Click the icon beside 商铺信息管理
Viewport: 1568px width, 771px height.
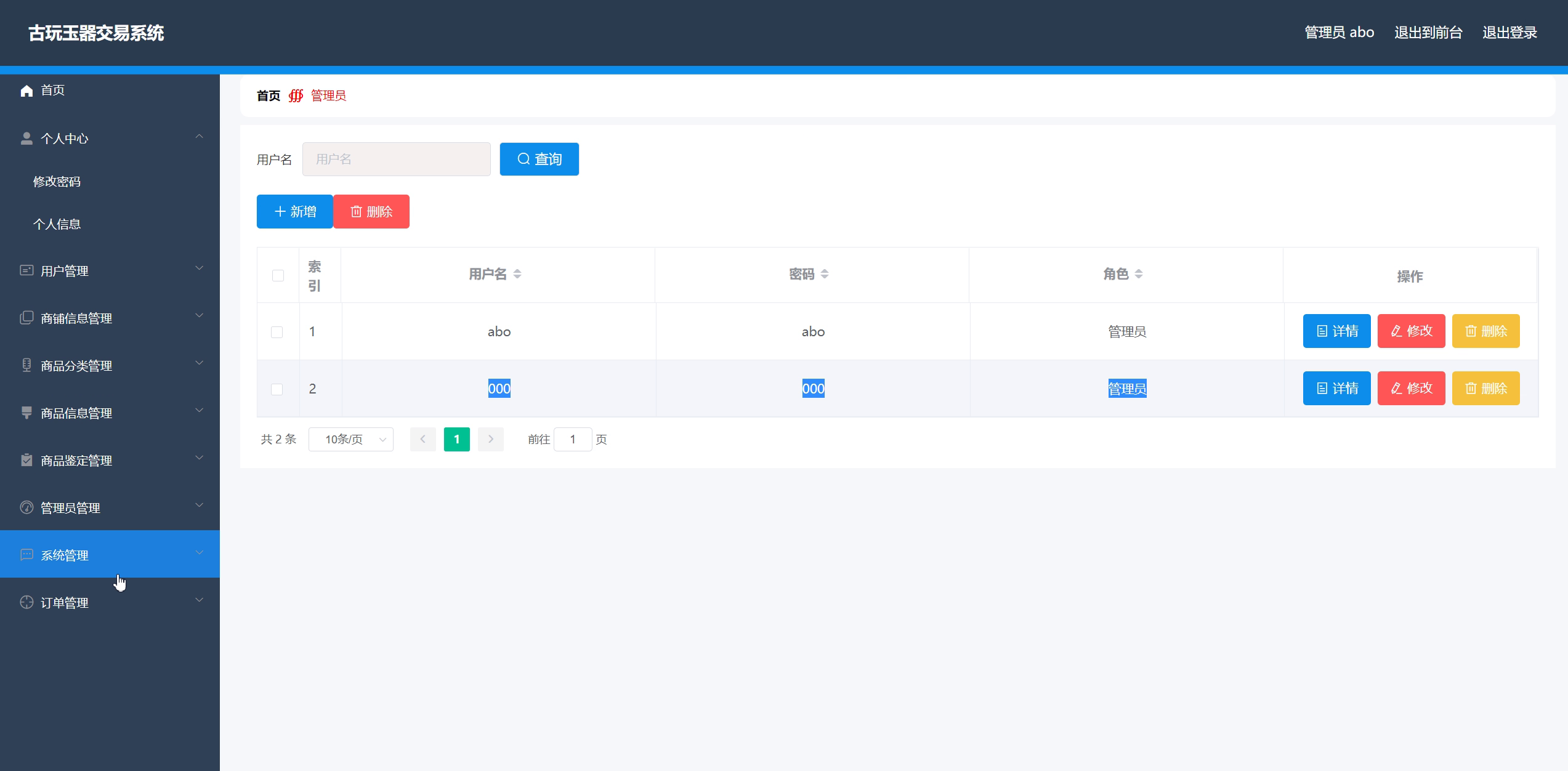tap(26, 318)
